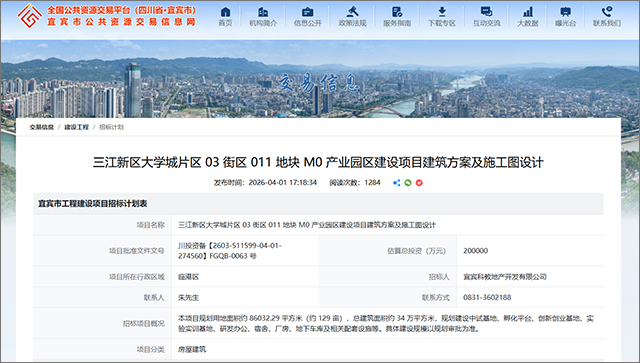The width and height of the screenshot is (640, 363).
Task: Click the blue share icon
Action: point(396,183)
